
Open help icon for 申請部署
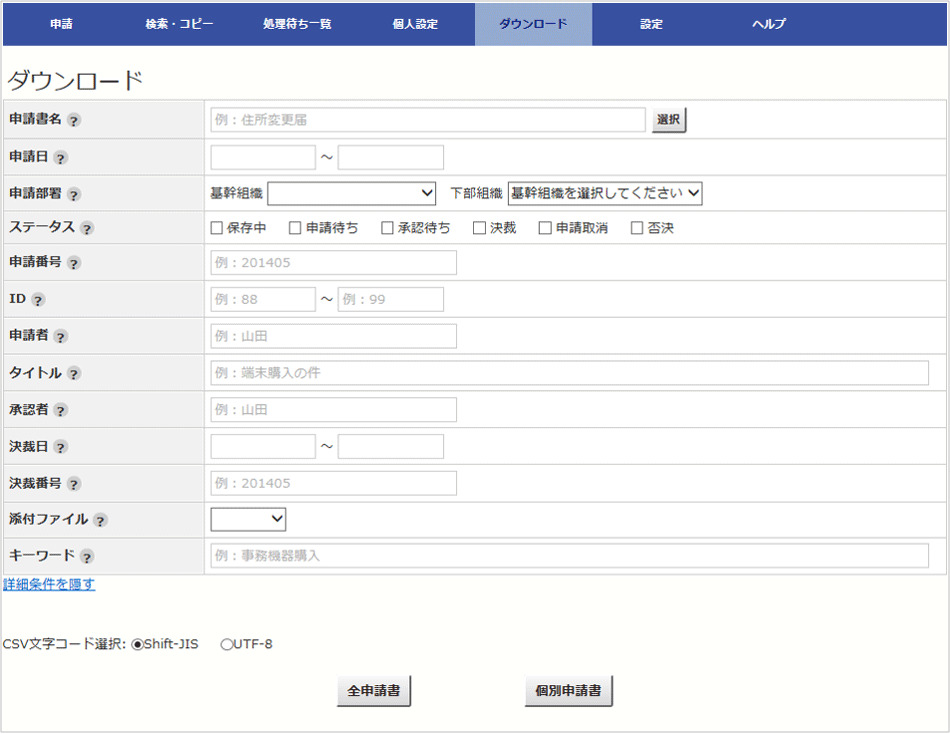74,195
